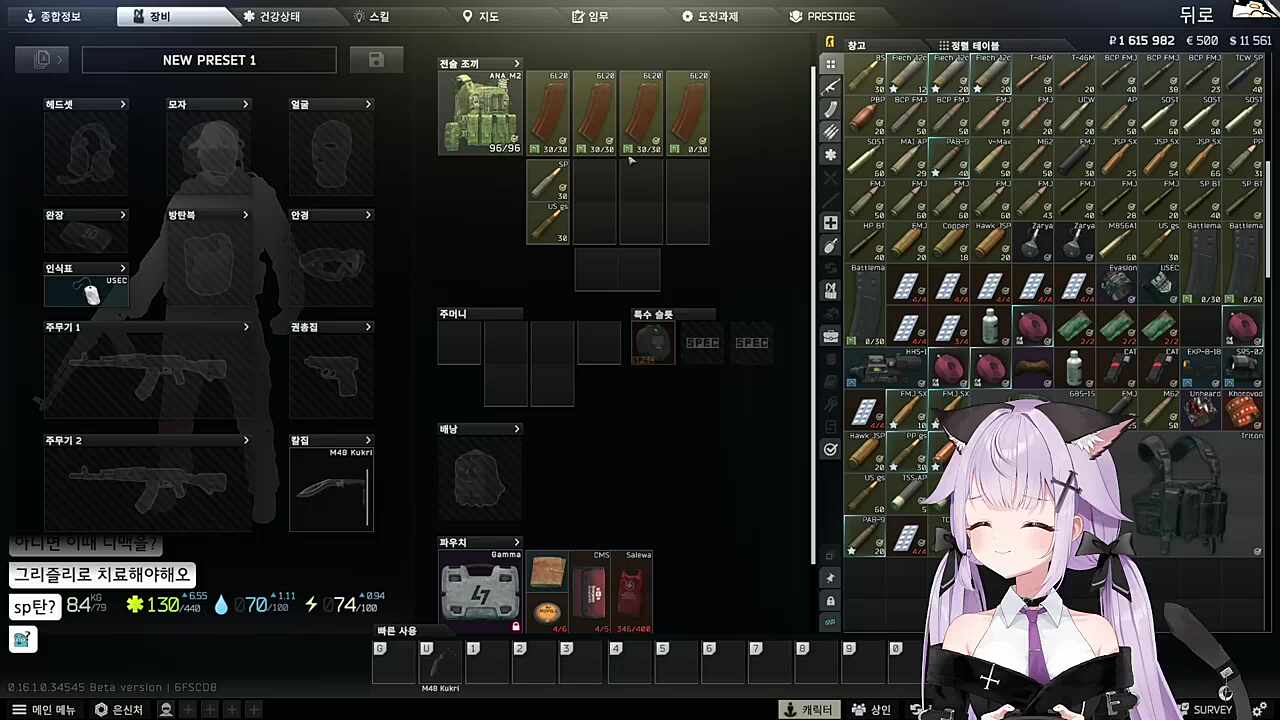Toggle the stash lock icon
This screenshot has height=720, width=1280.
(x=830, y=601)
